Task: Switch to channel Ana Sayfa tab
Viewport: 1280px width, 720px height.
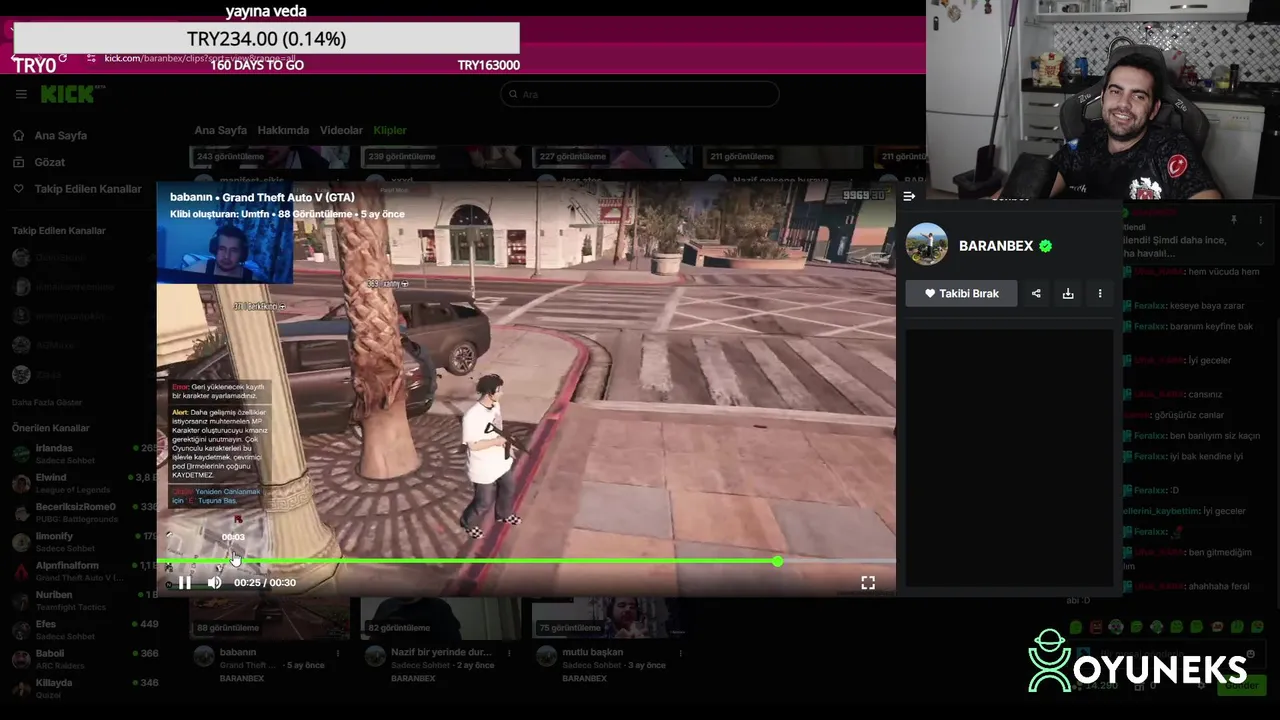Action: pos(220,130)
